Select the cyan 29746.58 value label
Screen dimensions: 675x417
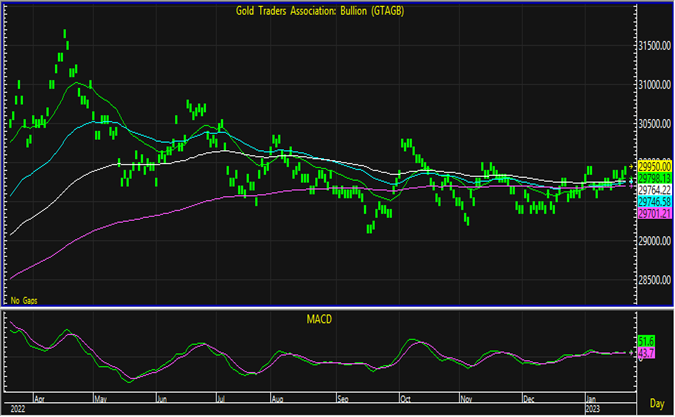653,202
